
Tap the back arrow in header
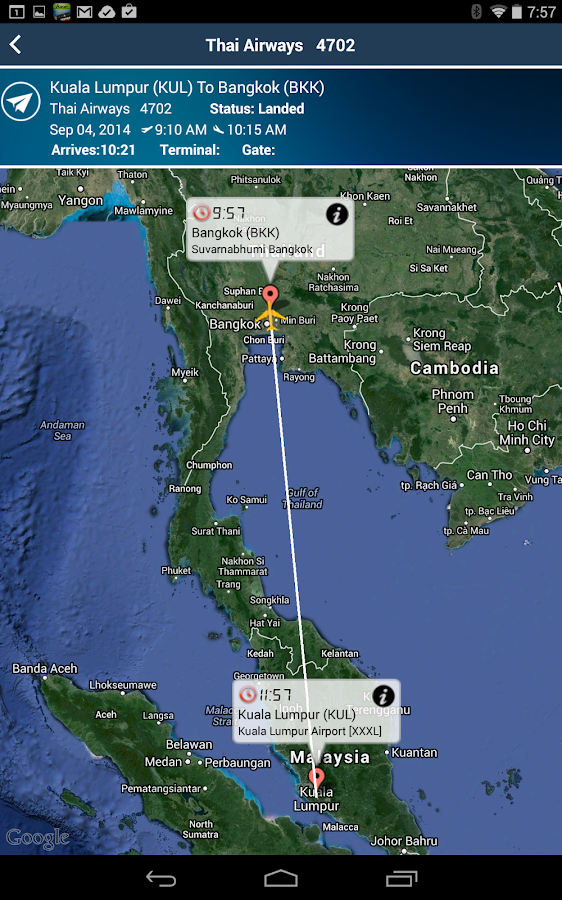(15, 45)
